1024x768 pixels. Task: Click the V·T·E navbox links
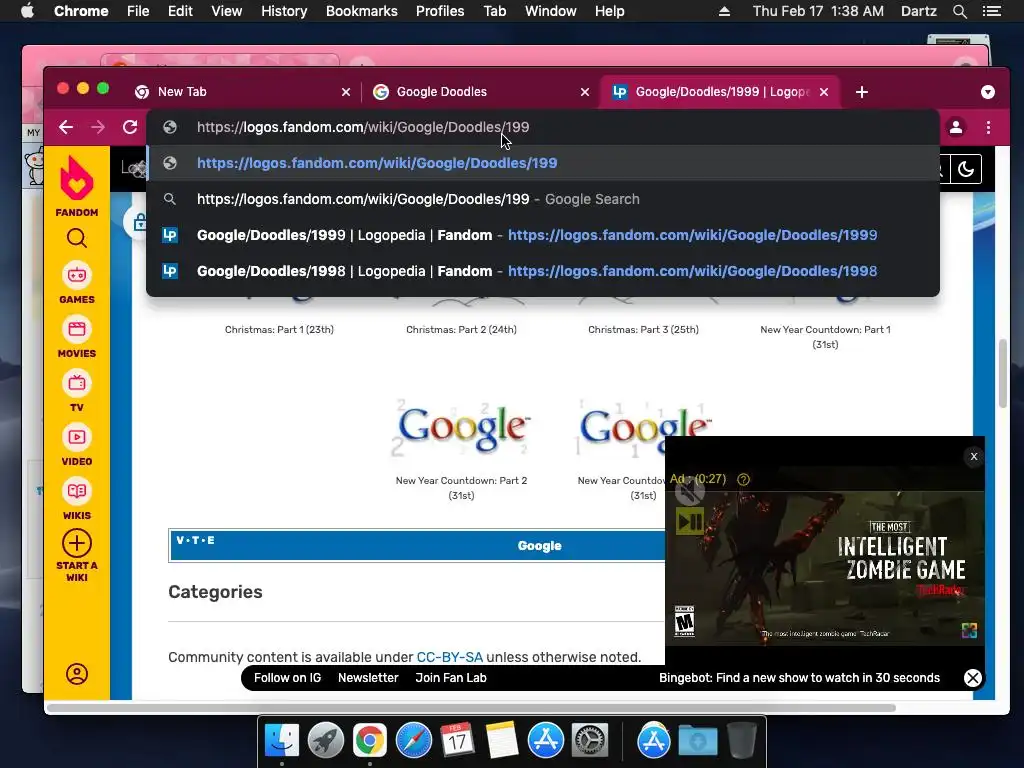click(195, 540)
